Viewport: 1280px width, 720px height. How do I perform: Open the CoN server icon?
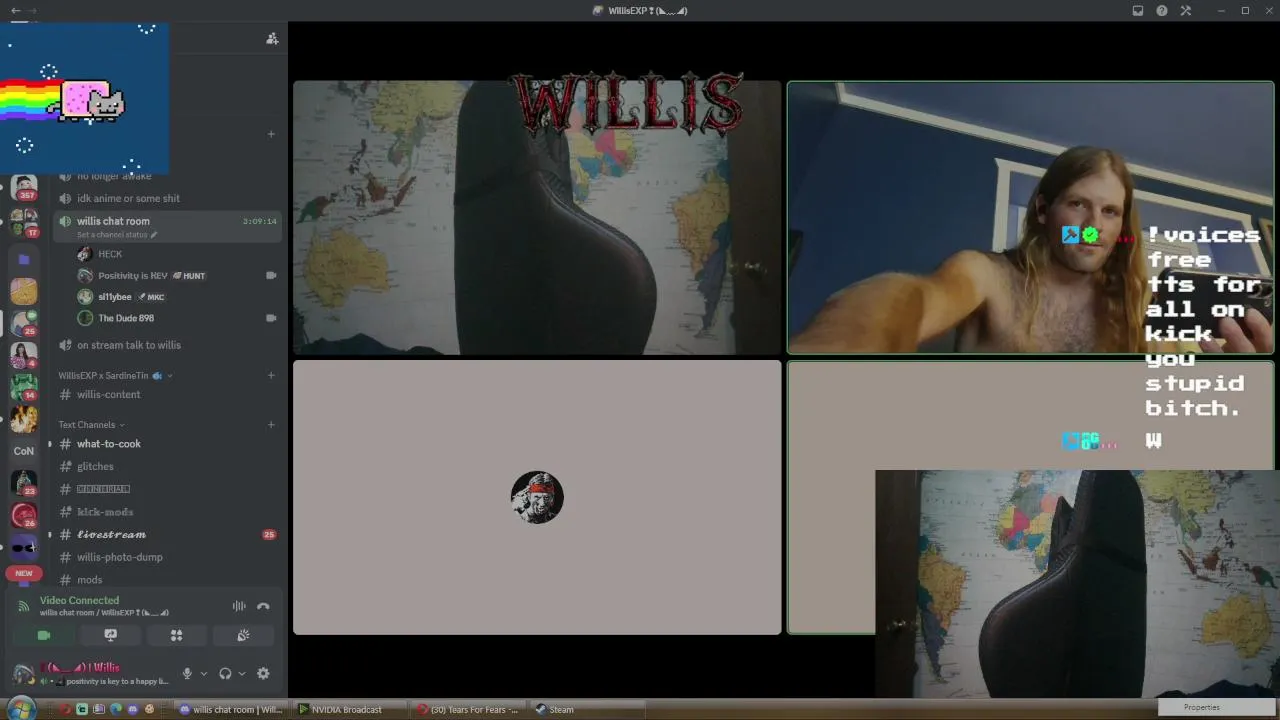point(24,451)
